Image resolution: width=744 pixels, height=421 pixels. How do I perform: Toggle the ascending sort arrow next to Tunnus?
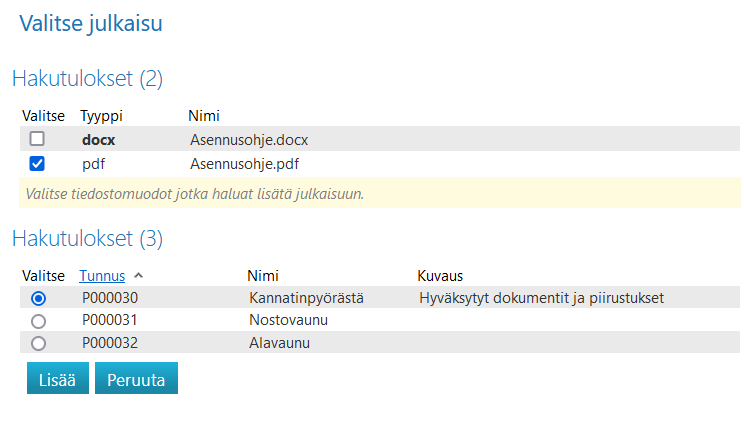[139, 275]
